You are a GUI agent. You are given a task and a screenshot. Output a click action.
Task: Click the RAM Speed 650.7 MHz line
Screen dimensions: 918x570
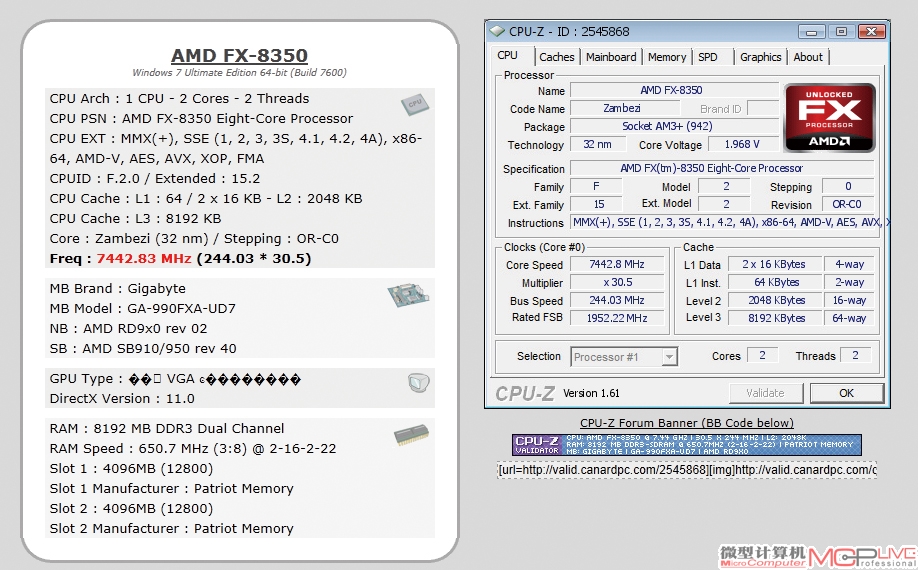[193, 449]
